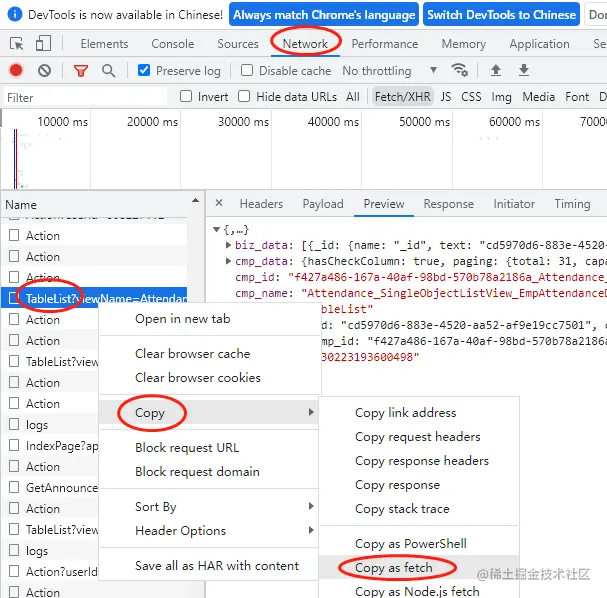The width and height of the screenshot is (607, 598).
Task: Open the Memory panel
Action: coord(464,44)
